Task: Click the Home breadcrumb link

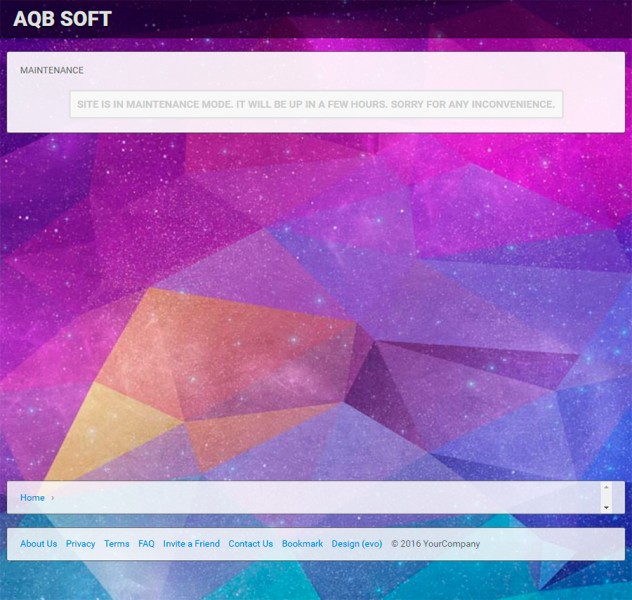Action: click(x=32, y=498)
